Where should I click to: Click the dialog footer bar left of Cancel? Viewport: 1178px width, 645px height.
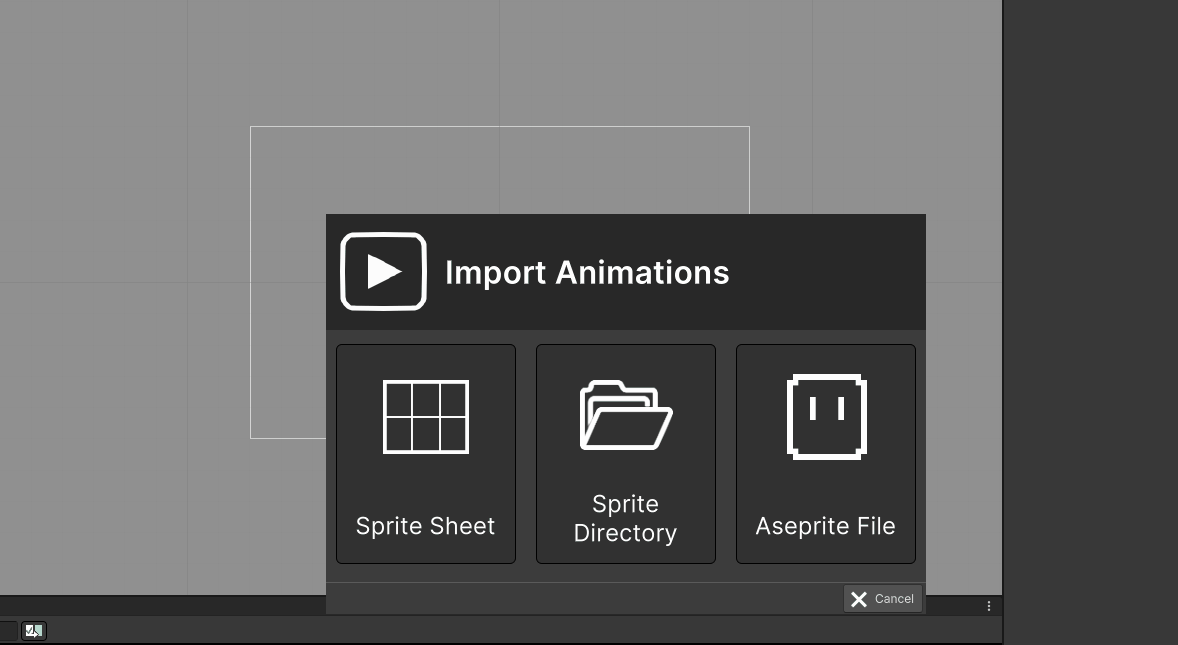tap(584, 599)
